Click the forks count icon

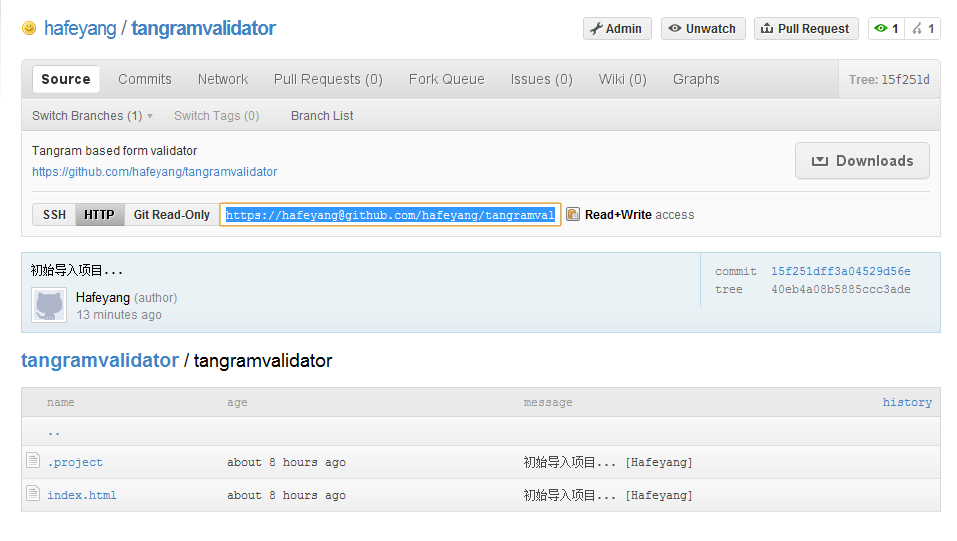(922, 29)
